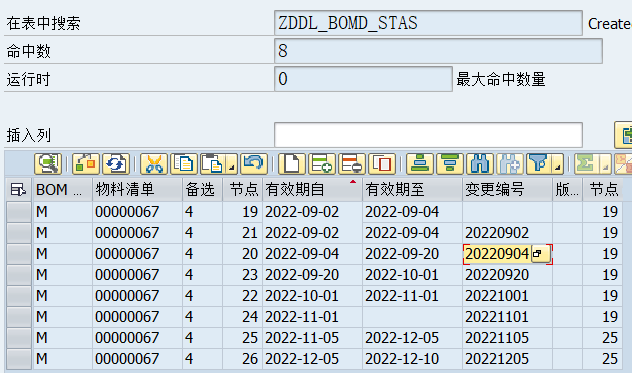The height and width of the screenshot is (373, 632).
Task: Click the Copy text icon
Action: 184,164
